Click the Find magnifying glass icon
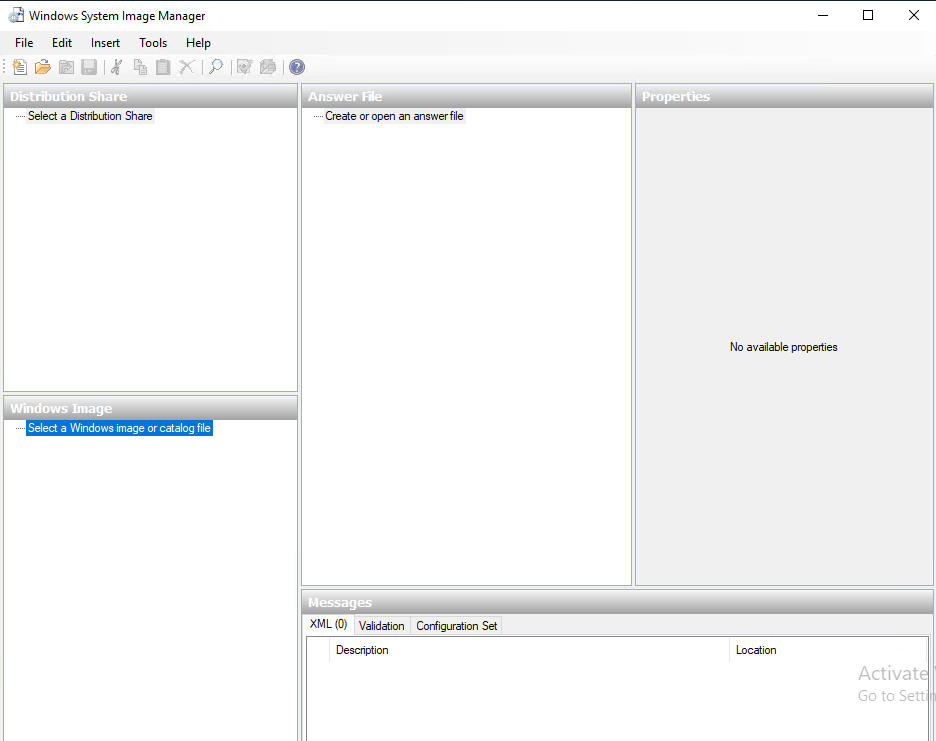Viewport: 936px width, 741px height. pyautogui.click(x=215, y=67)
